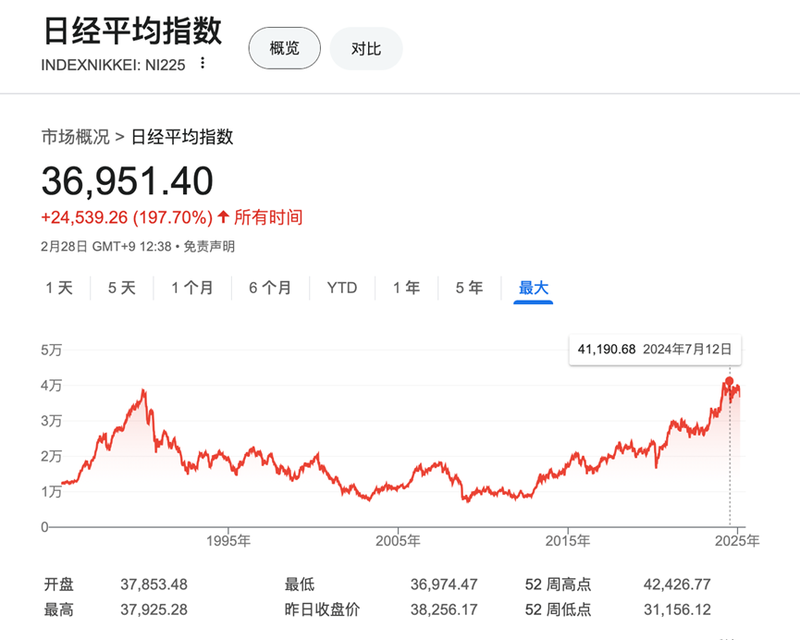
Task: Click the 2025年 axis label
Action: tap(737, 541)
